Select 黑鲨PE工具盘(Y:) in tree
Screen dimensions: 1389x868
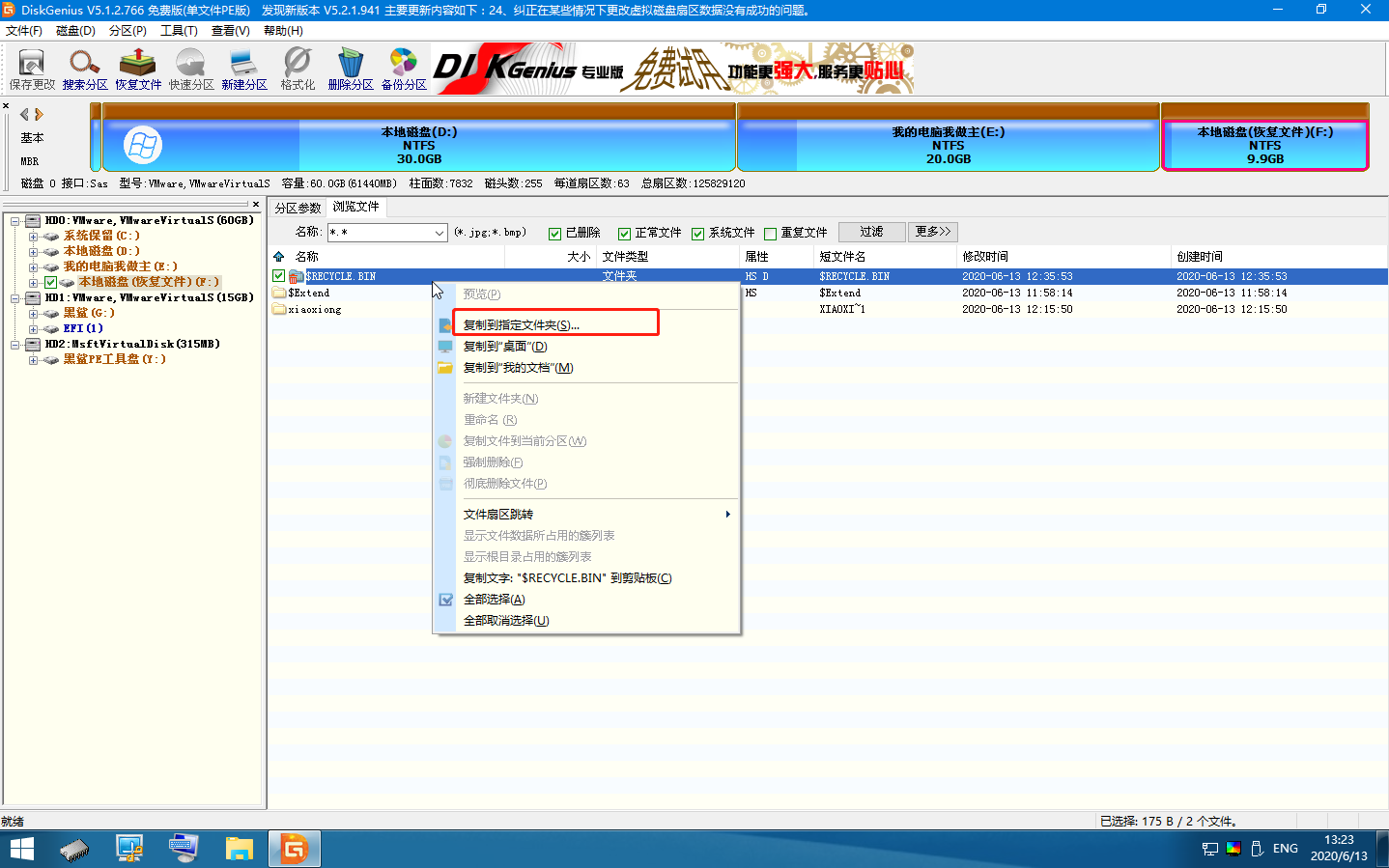coord(115,360)
